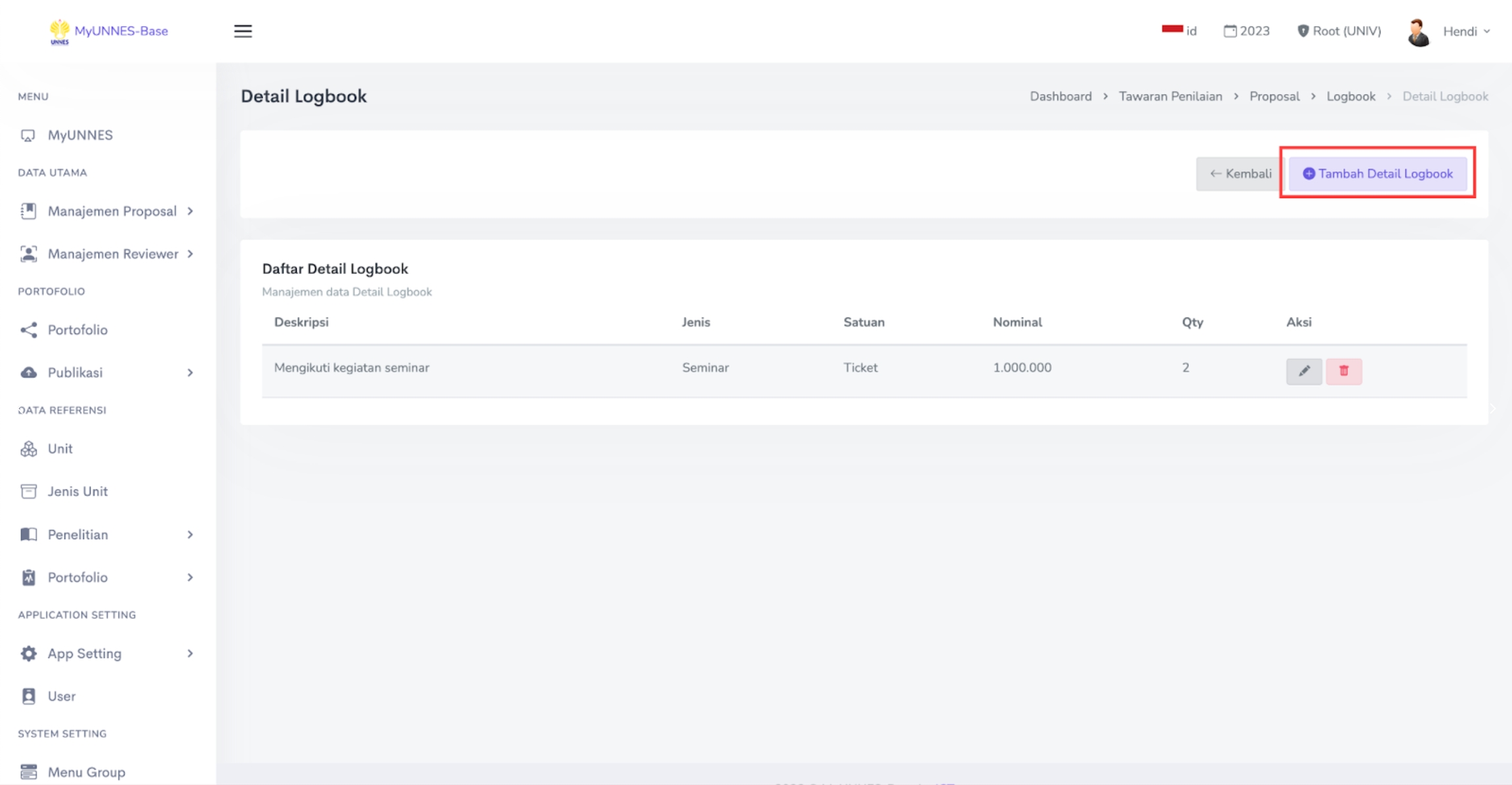Click the Indonesian flag language icon
This screenshot has height=785, width=1512.
coord(1172,30)
